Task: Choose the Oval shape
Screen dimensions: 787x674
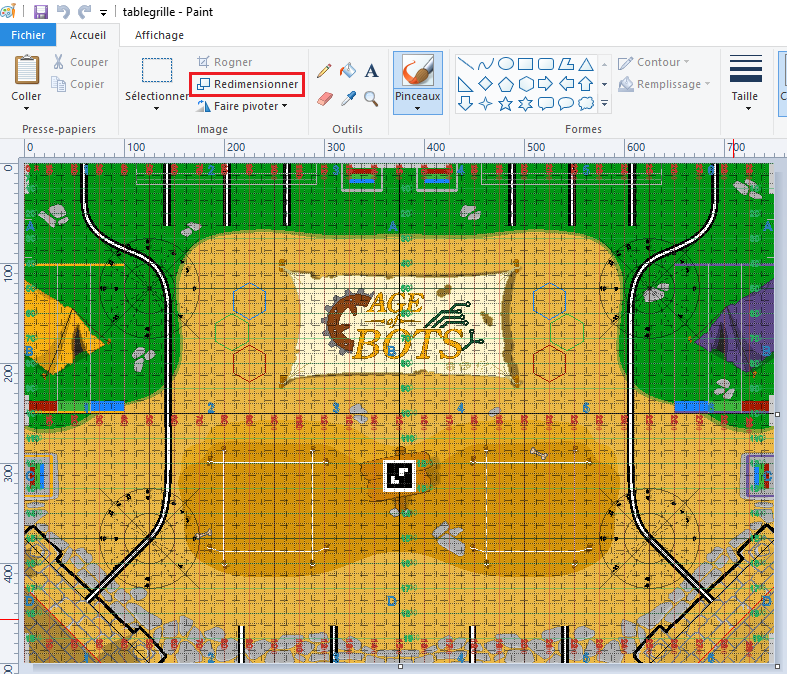Action: (505, 64)
